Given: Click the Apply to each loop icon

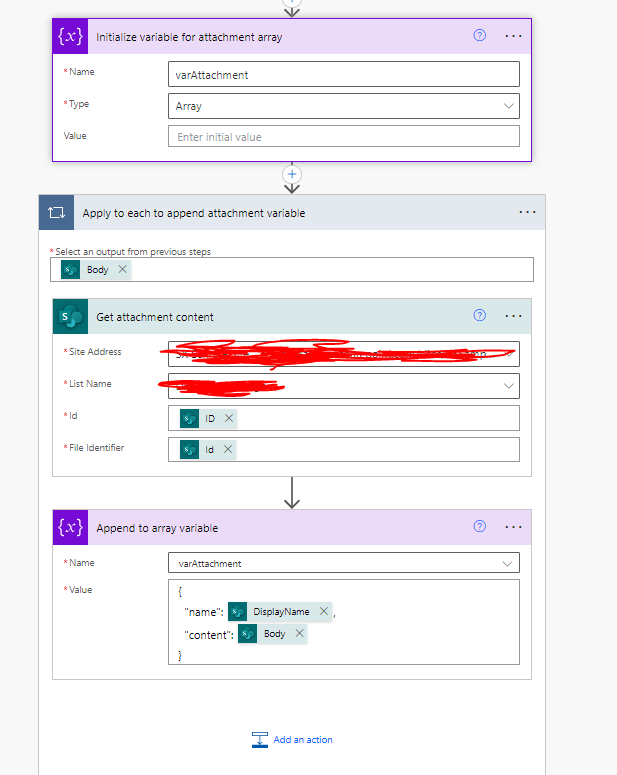Looking at the screenshot, I should click(x=56, y=213).
